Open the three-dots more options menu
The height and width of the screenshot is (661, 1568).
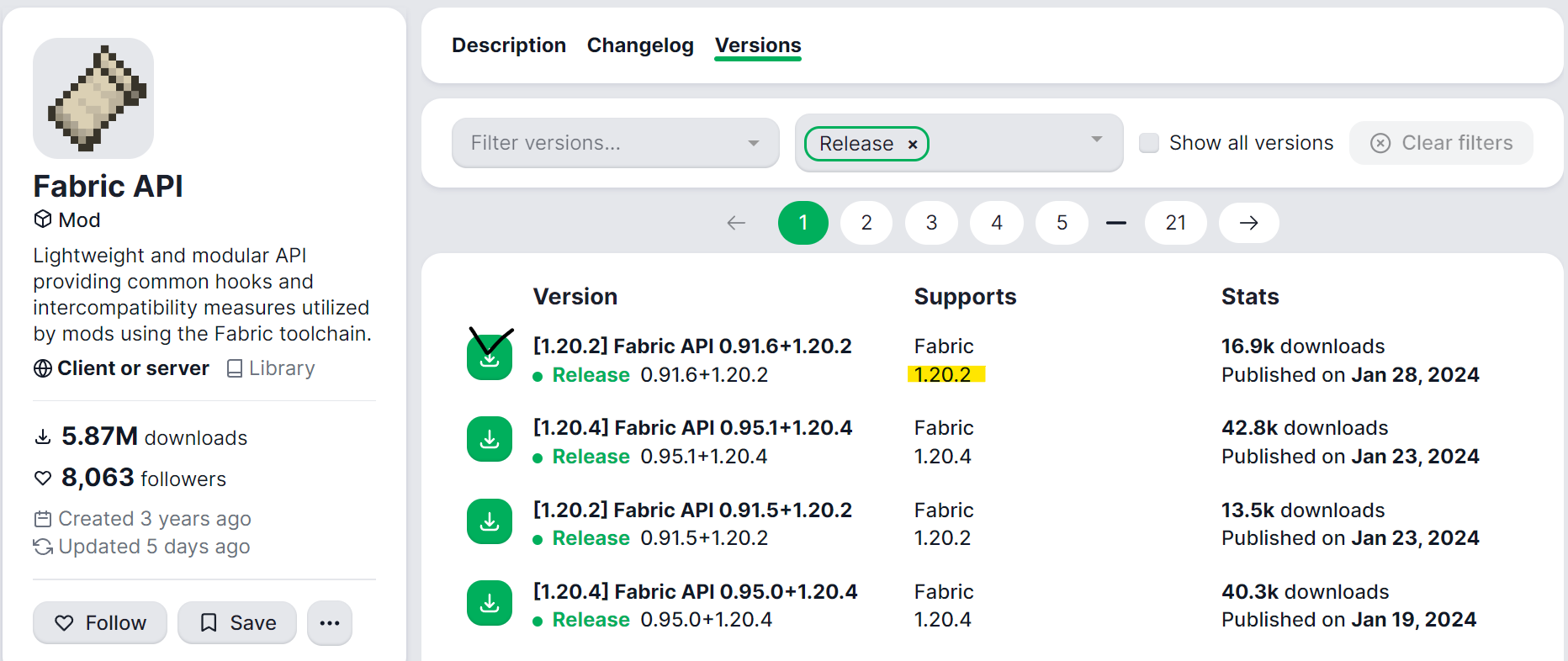coord(330,623)
